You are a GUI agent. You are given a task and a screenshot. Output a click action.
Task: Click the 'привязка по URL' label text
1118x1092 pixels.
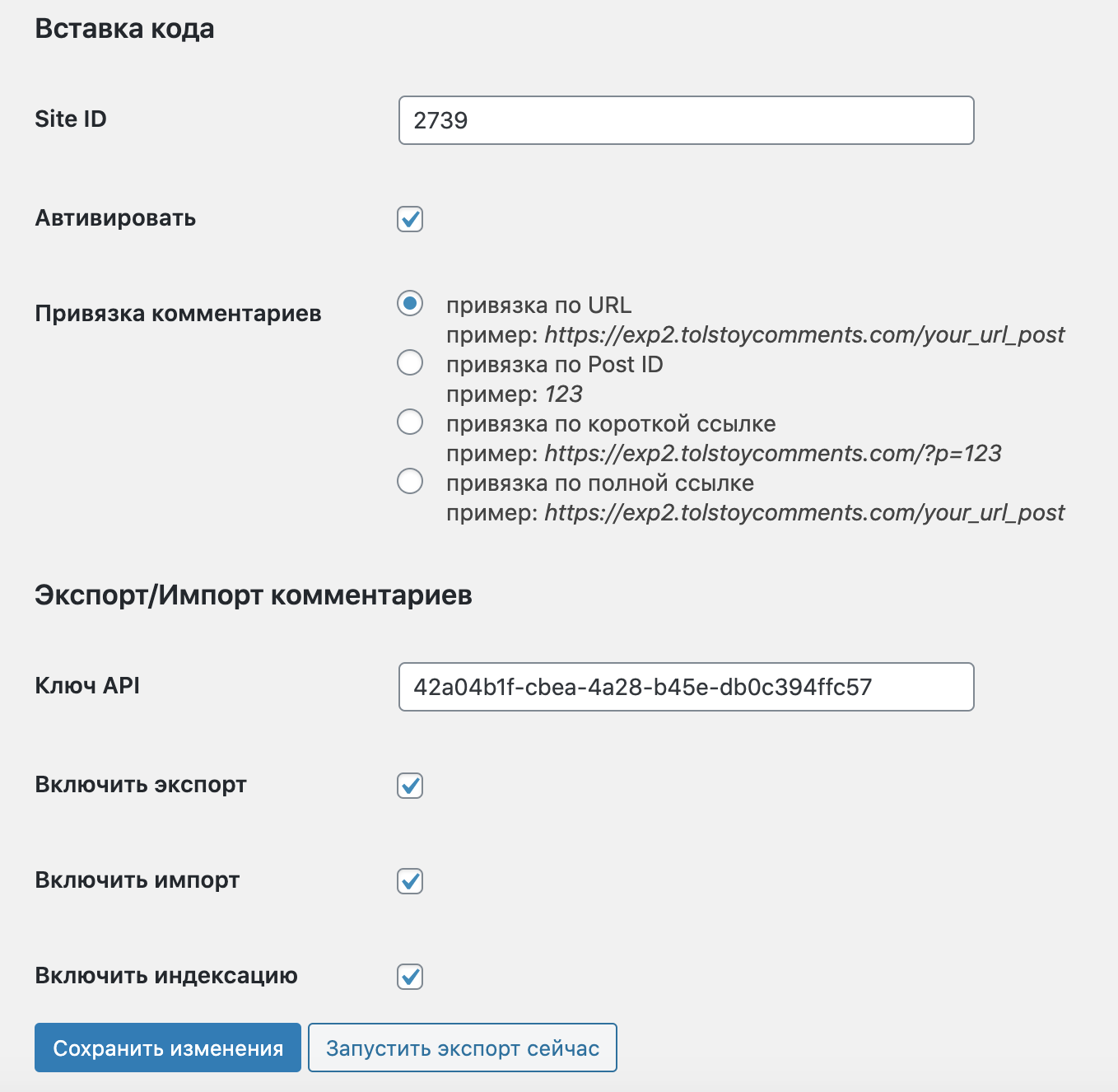coord(539,305)
